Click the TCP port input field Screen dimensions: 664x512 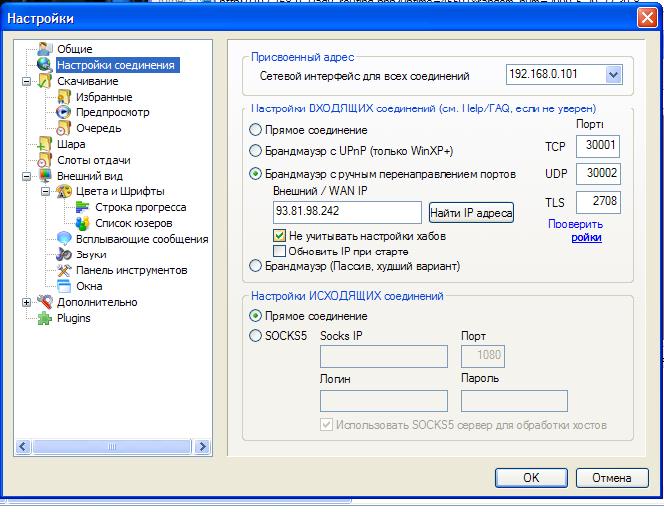600,146
